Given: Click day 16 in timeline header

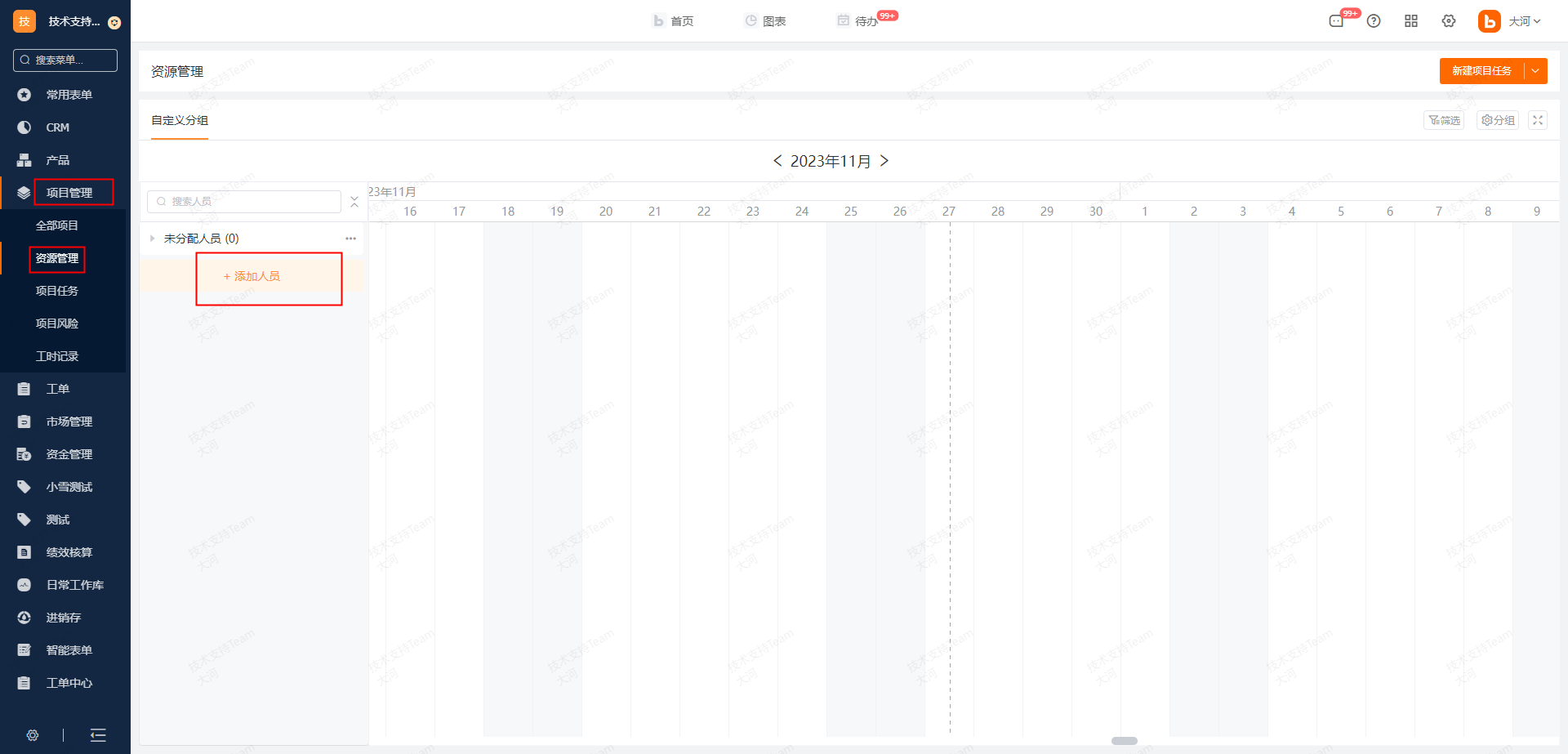Looking at the screenshot, I should click(410, 212).
